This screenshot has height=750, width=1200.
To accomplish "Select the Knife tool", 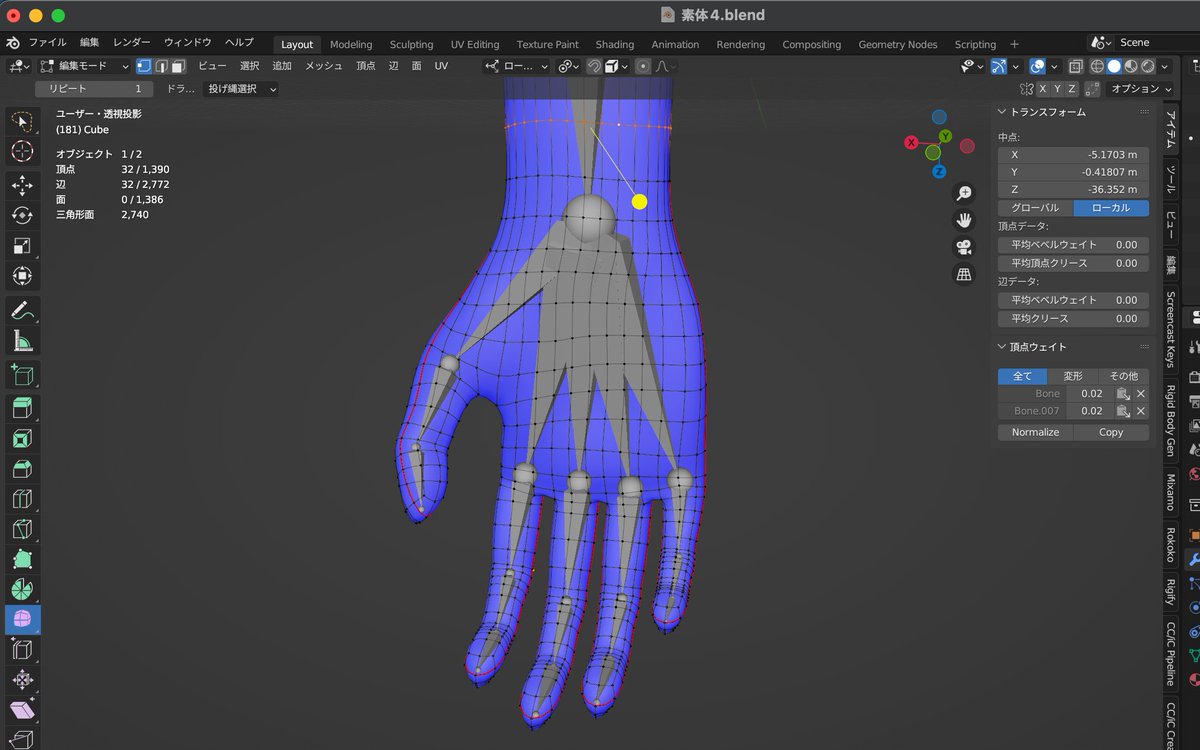I will click(22, 529).
